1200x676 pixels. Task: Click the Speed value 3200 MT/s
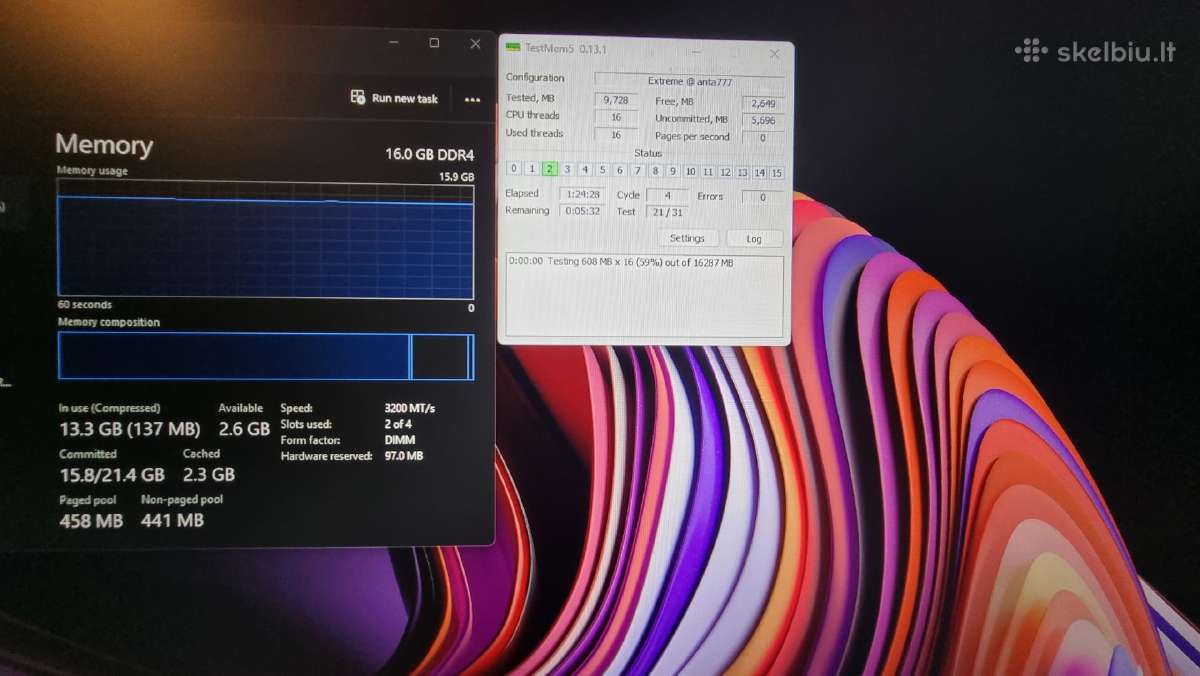[x=410, y=408]
